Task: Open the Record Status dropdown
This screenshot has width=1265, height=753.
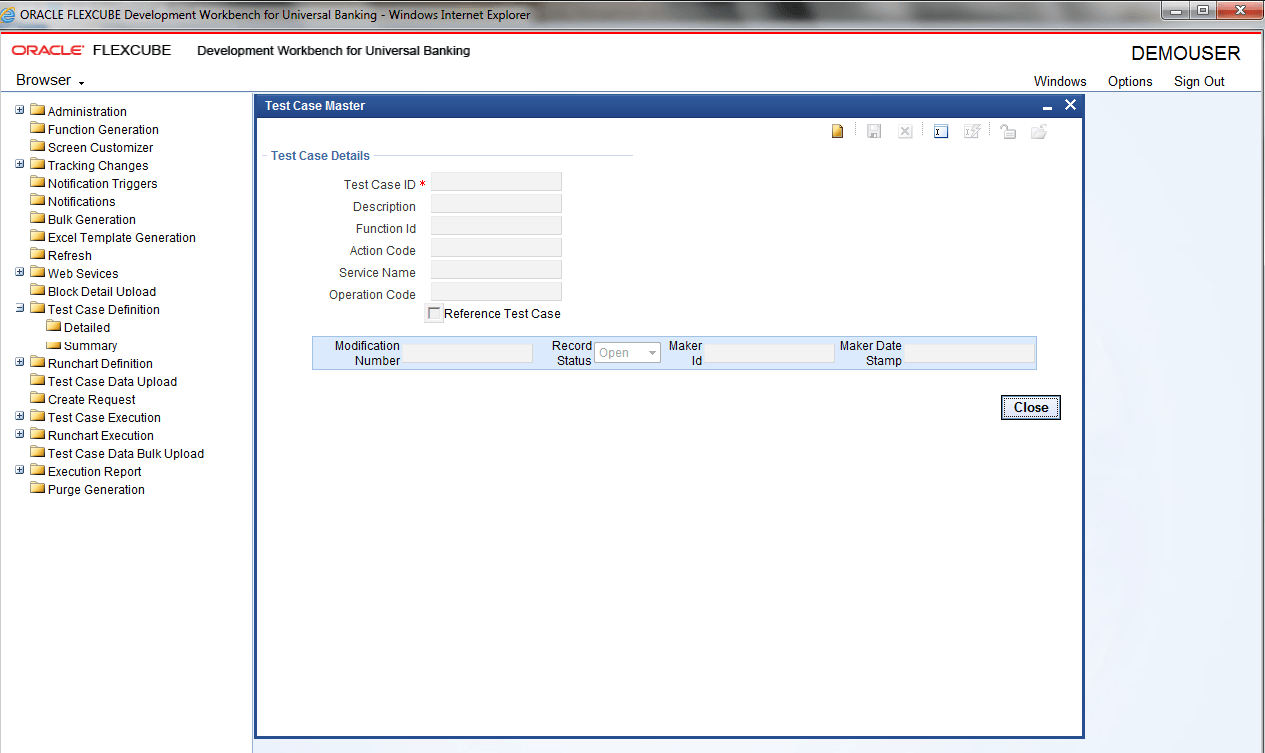Action: point(627,353)
